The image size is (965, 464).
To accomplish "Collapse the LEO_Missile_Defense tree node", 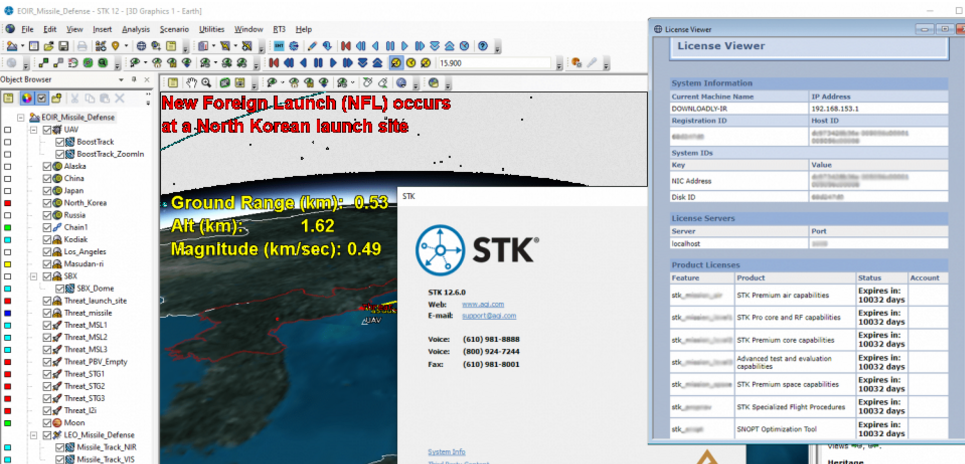I will [x=33, y=435].
